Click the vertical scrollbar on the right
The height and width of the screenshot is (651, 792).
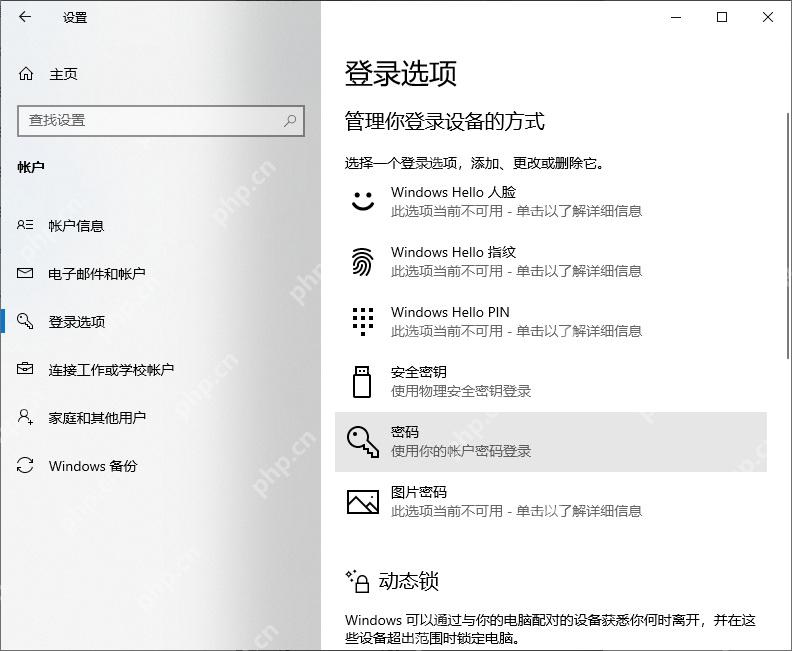click(x=788, y=236)
